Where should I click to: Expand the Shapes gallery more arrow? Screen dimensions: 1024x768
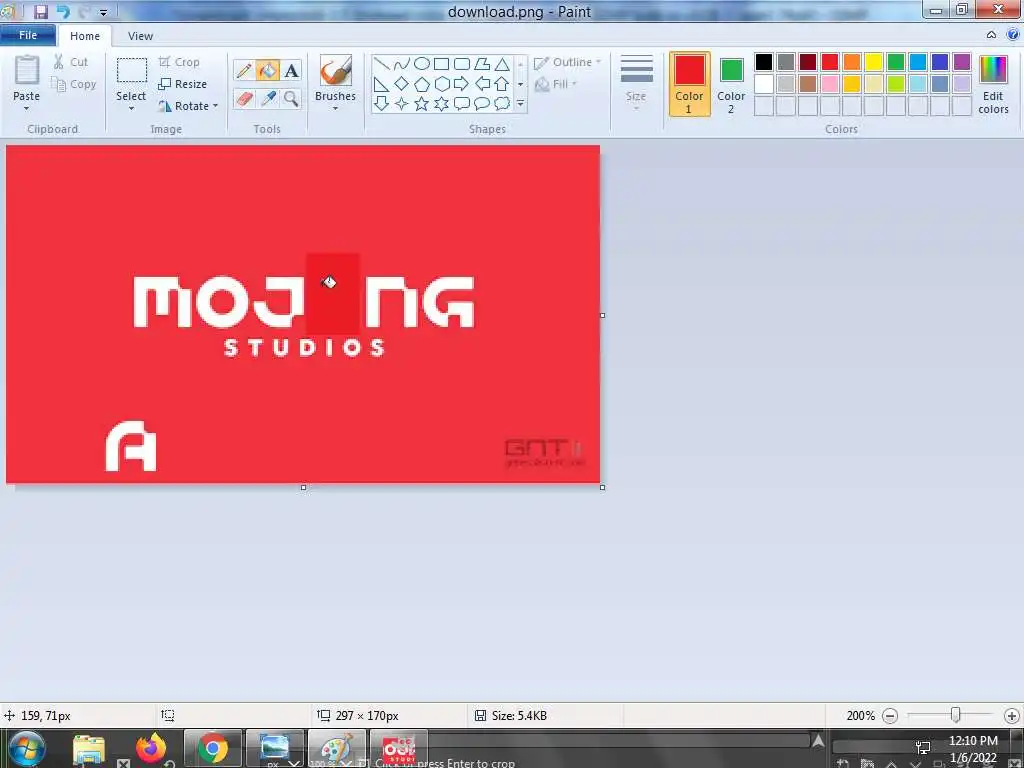[x=520, y=103]
